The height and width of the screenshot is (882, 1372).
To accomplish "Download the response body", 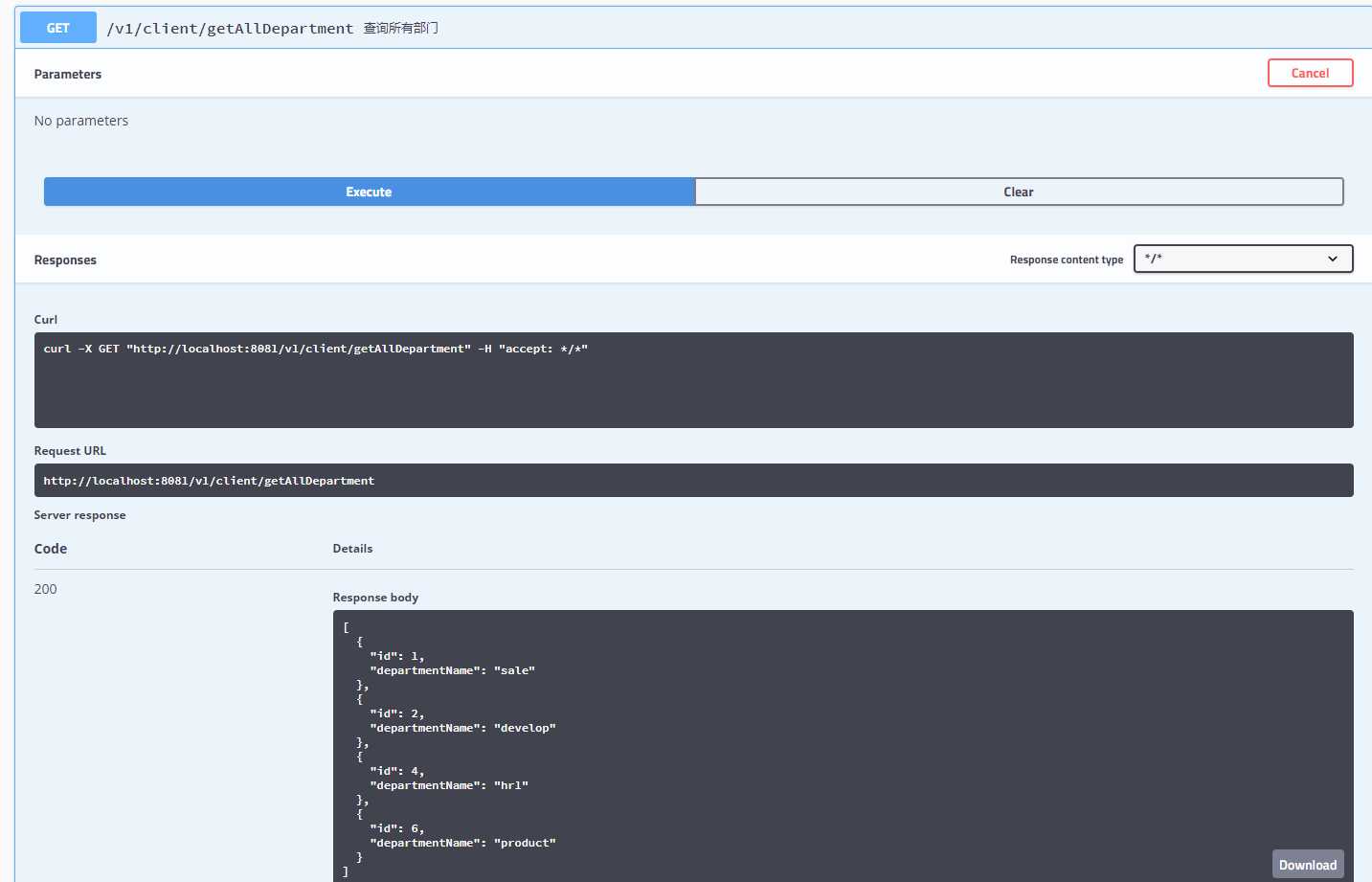I will pyautogui.click(x=1308, y=865).
